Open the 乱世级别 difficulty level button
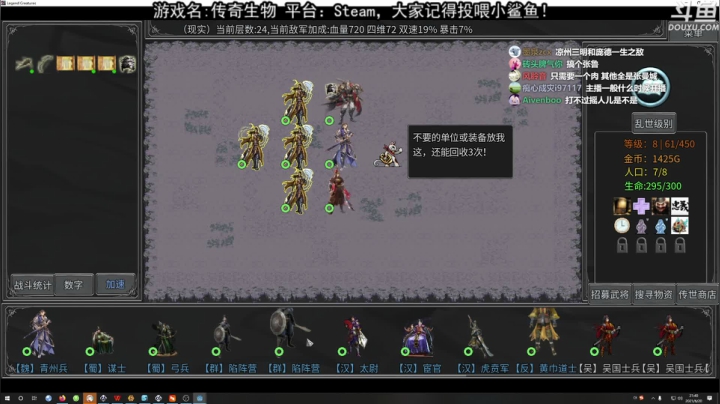Screen dimensions: 720x404 (653, 123)
